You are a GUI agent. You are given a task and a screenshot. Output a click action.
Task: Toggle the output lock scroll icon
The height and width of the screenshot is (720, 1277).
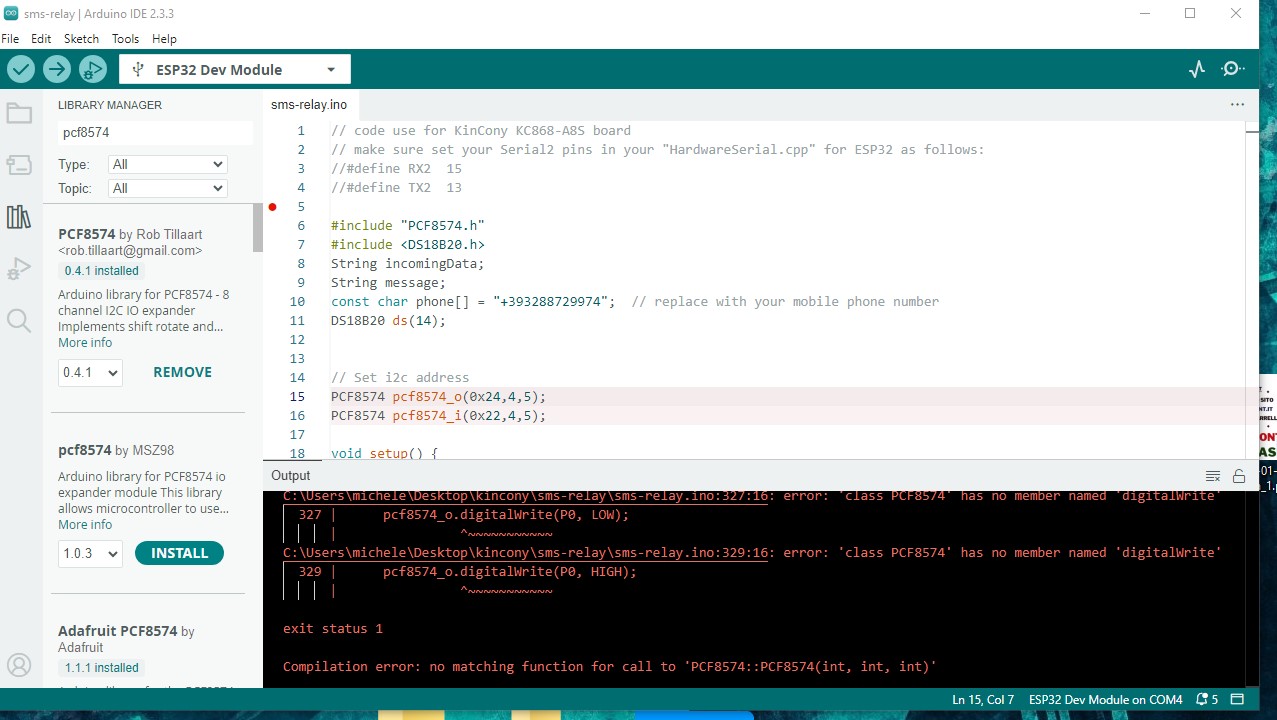point(1239,476)
